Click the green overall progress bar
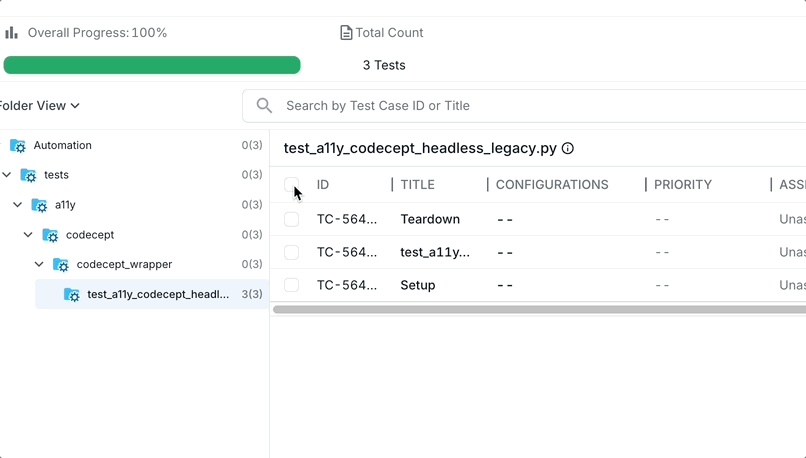The image size is (806, 458). 152,65
